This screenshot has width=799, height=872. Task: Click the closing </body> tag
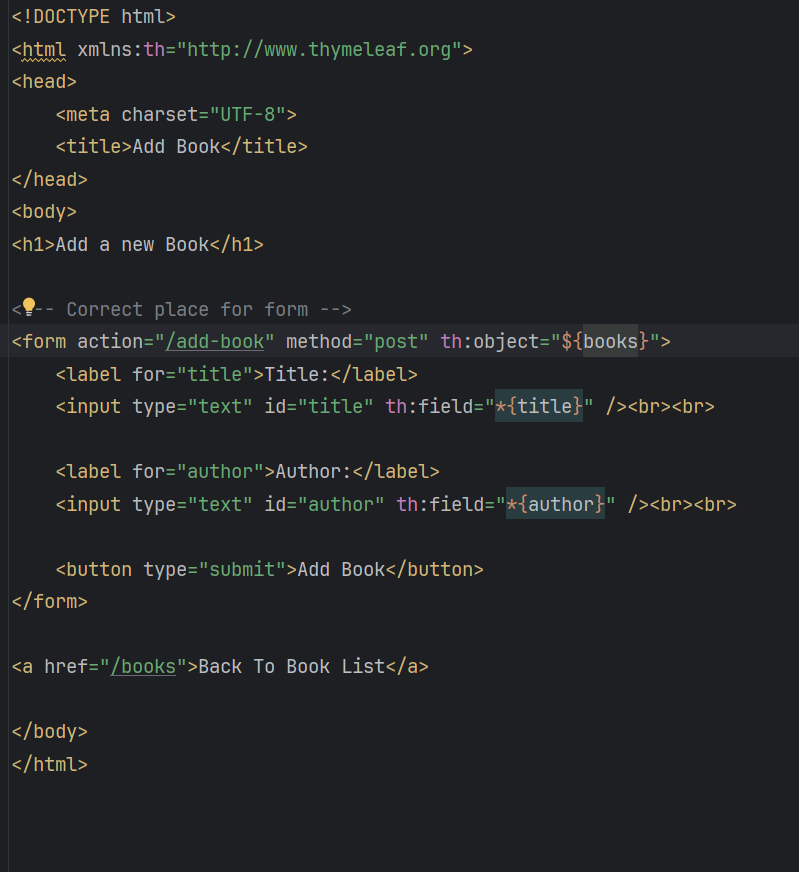[x=49, y=731]
